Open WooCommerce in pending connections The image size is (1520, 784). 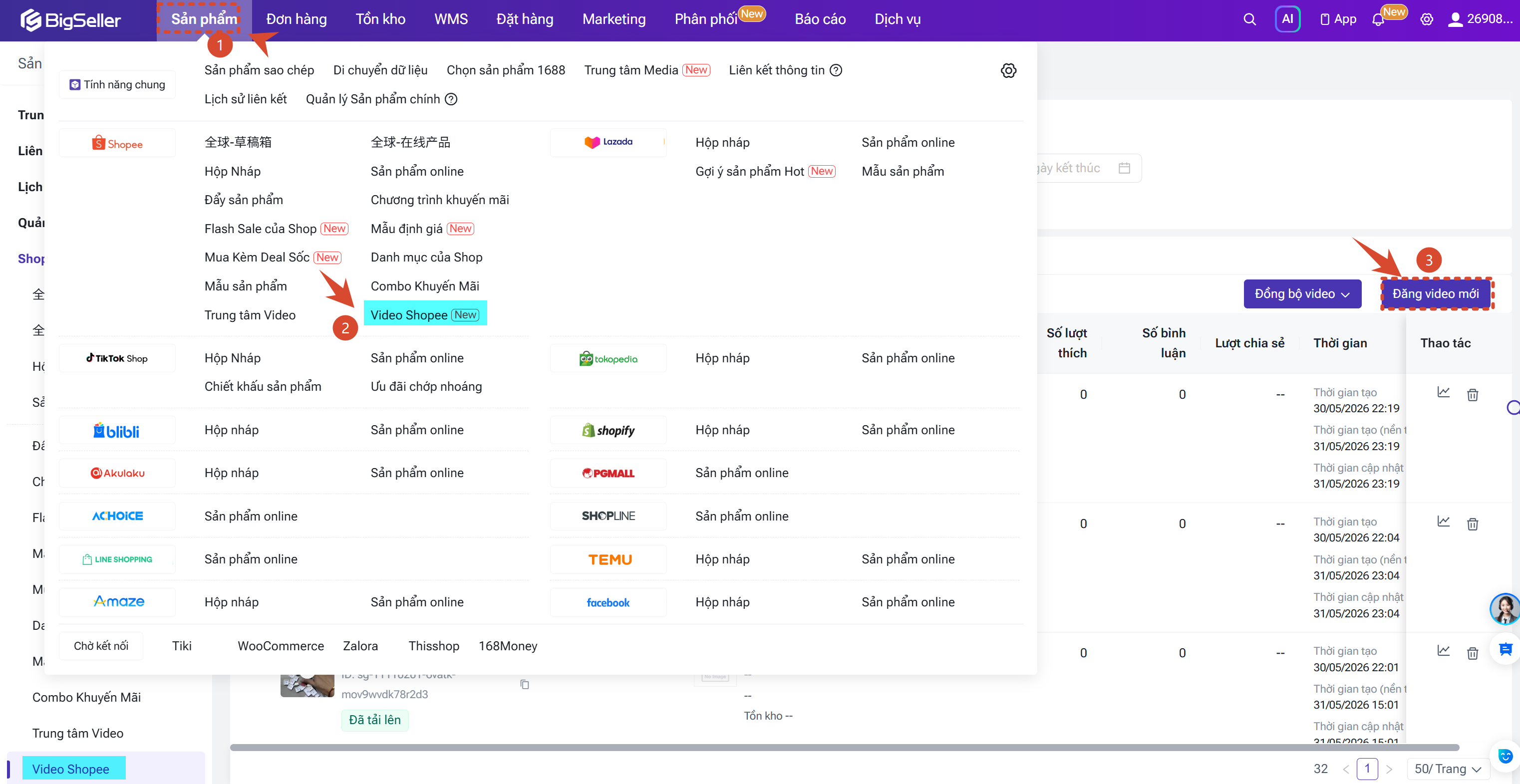click(x=280, y=646)
